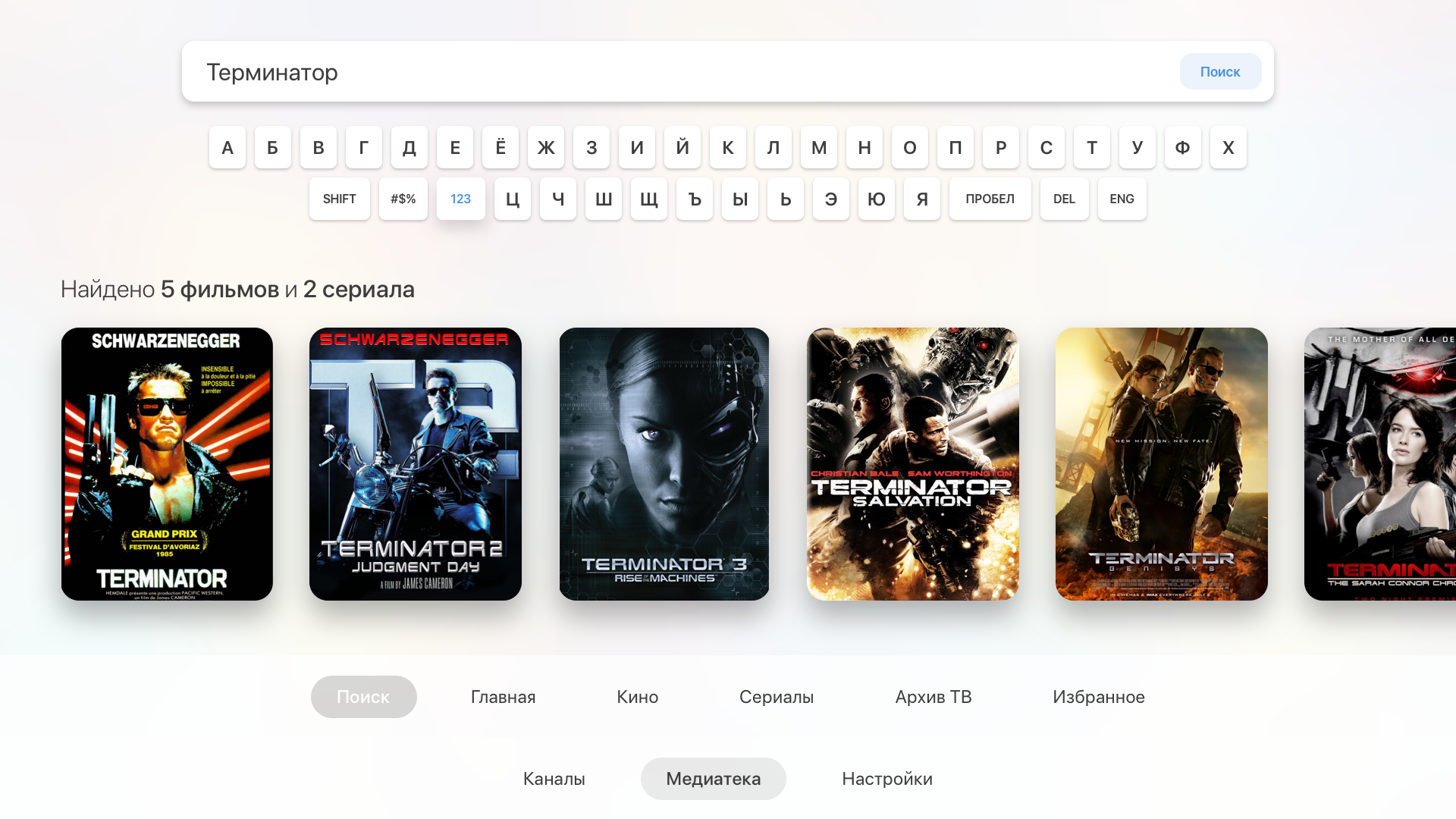This screenshot has height=819, width=1456.
Task: Open Избранное favorites tab
Action: tap(1098, 697)
